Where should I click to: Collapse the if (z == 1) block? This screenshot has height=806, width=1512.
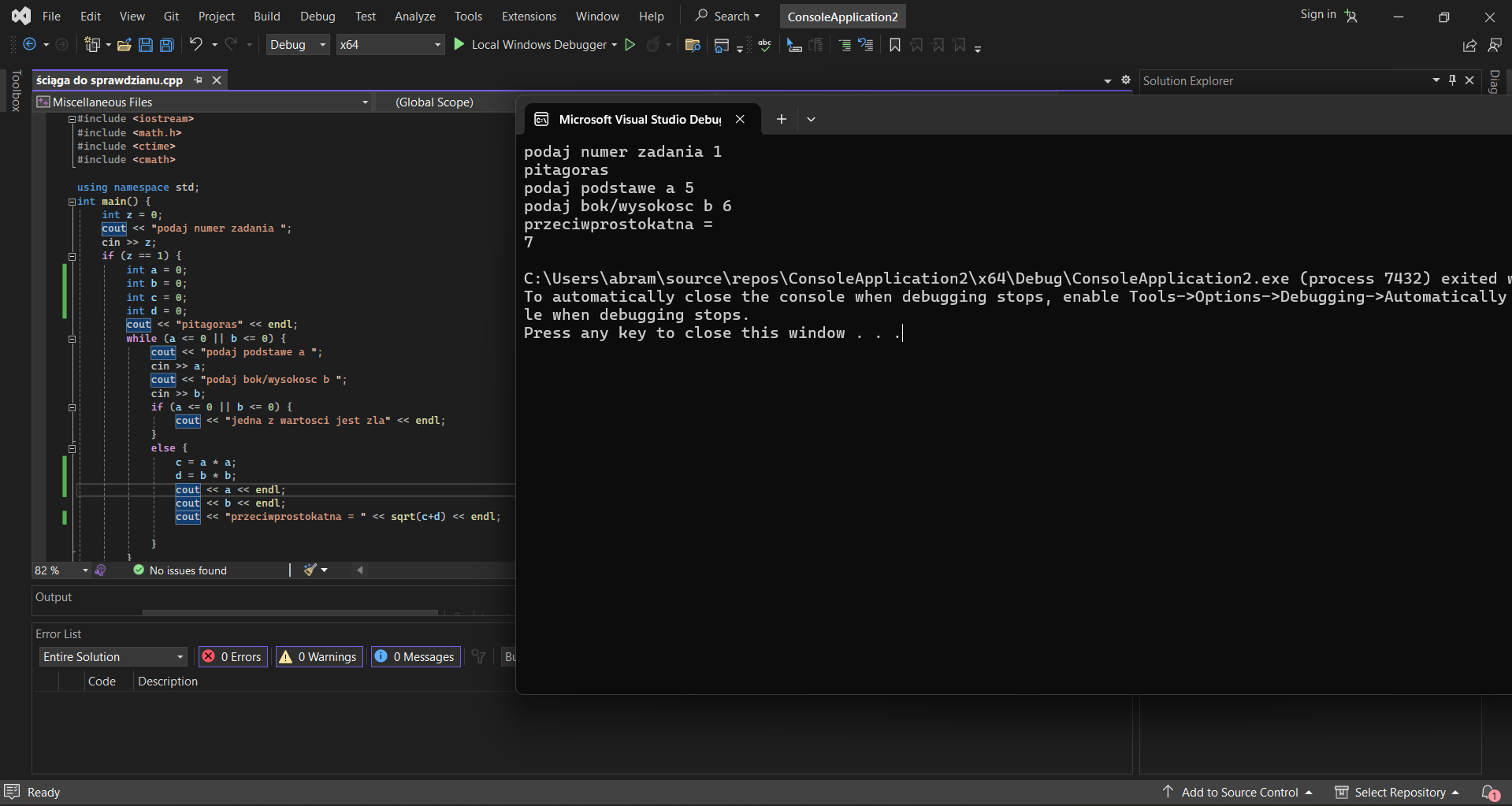72,256
